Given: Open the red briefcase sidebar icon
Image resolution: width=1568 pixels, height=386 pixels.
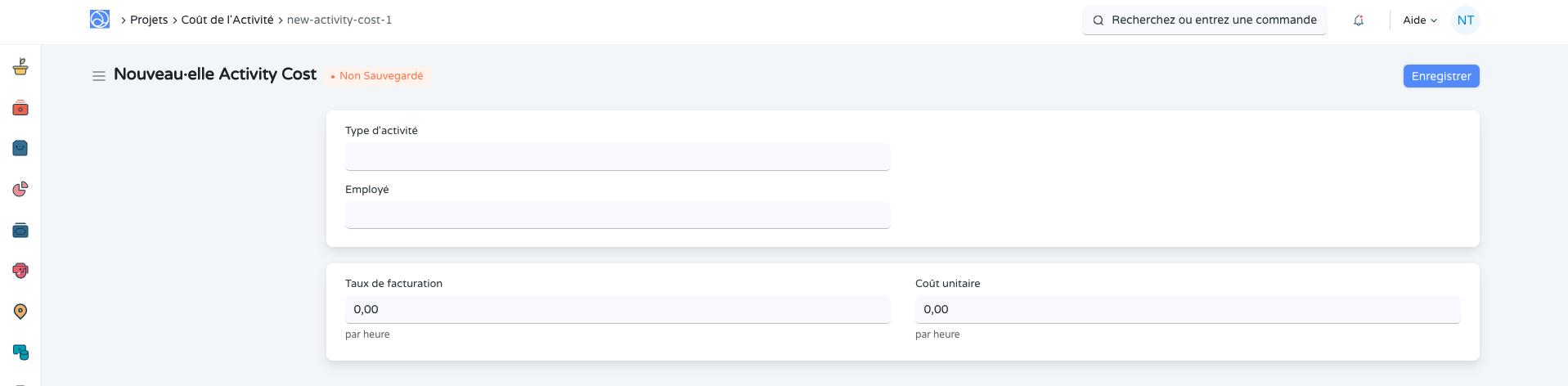Looking at the screenshot, I should tap(20, 108).
